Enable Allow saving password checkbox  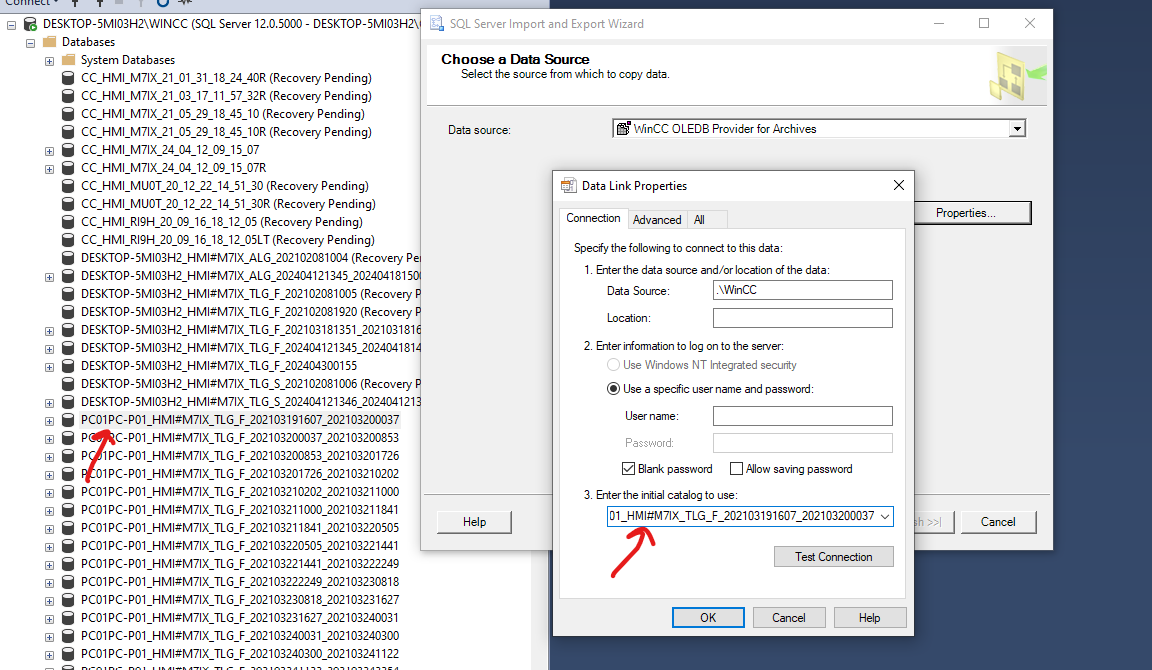tap(736, 469)
